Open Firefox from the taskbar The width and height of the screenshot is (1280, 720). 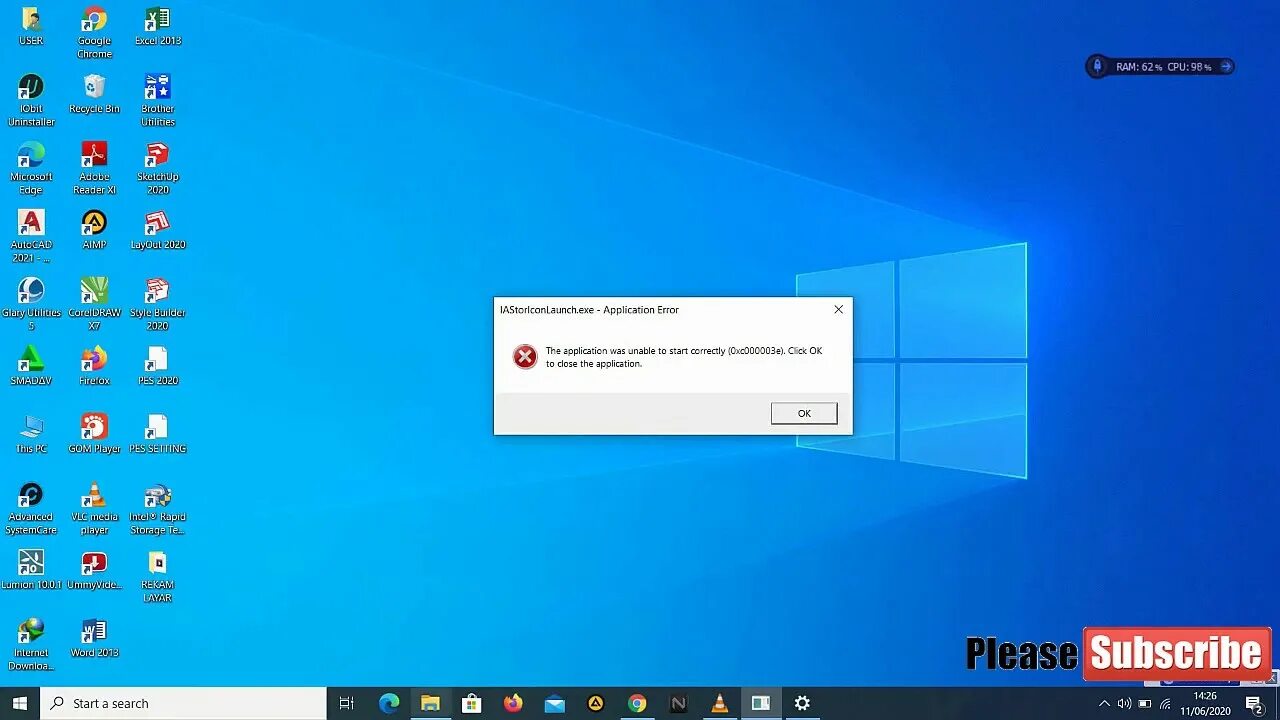click(513, 703)
